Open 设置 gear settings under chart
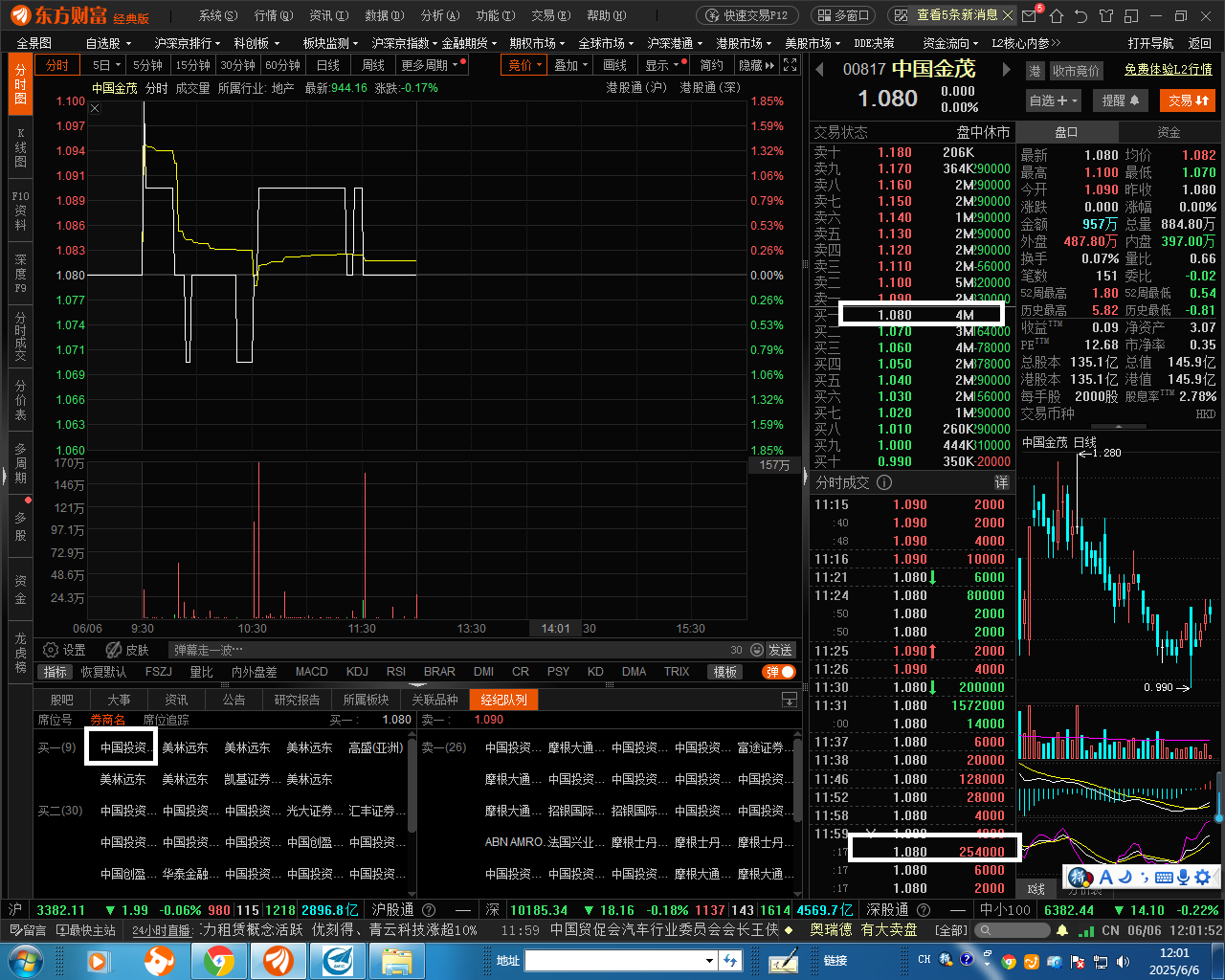The image size is (1225, 980). [65, 650]
